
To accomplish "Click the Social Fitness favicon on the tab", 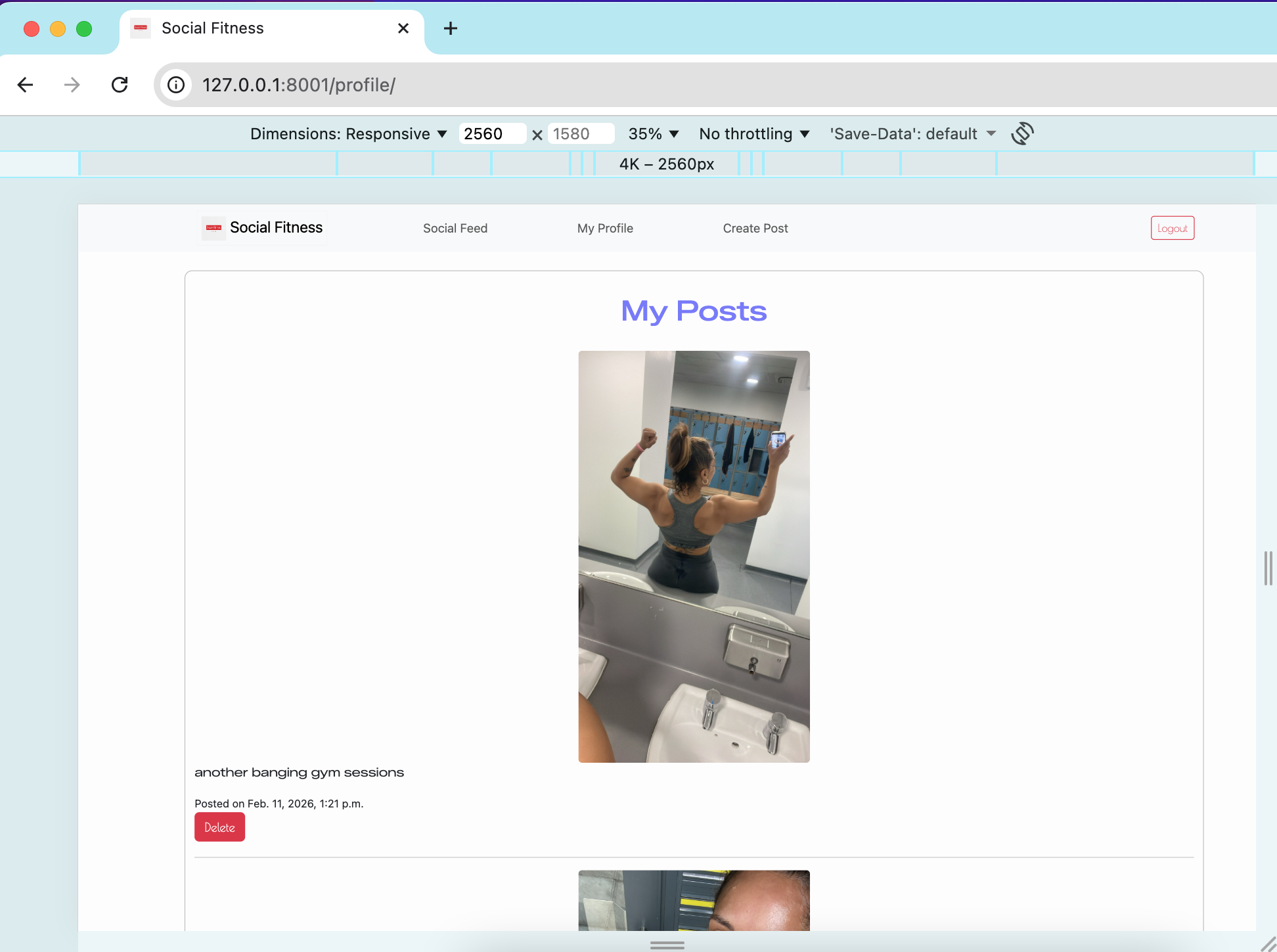I will pyautogui.click(x=140, y=28).
